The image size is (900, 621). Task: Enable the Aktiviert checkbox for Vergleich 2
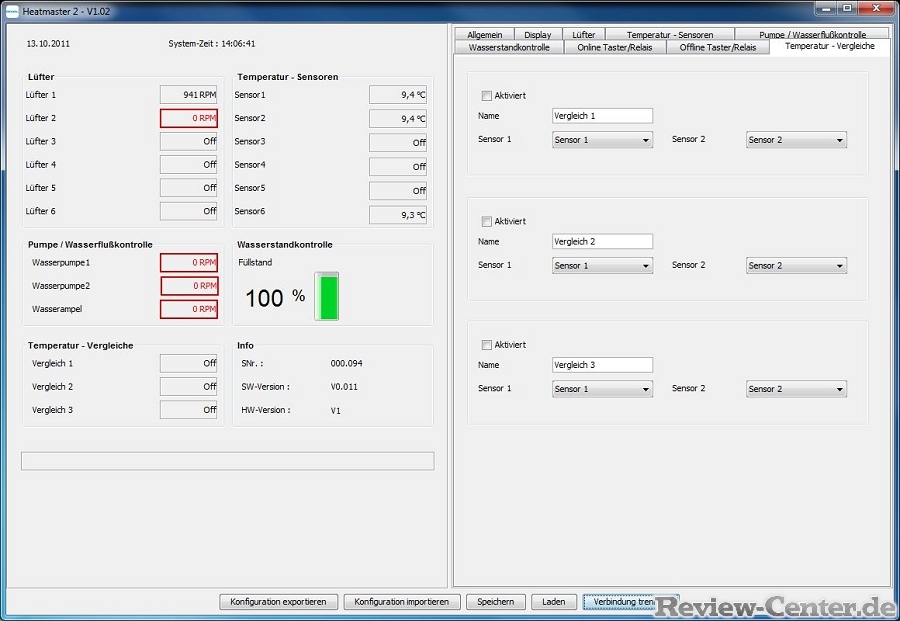click(x=487, y=222)
